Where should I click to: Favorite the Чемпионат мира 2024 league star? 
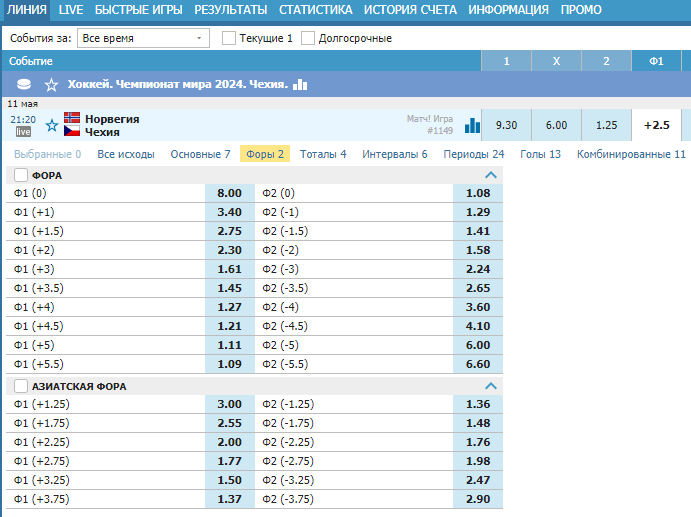point(52,84)
